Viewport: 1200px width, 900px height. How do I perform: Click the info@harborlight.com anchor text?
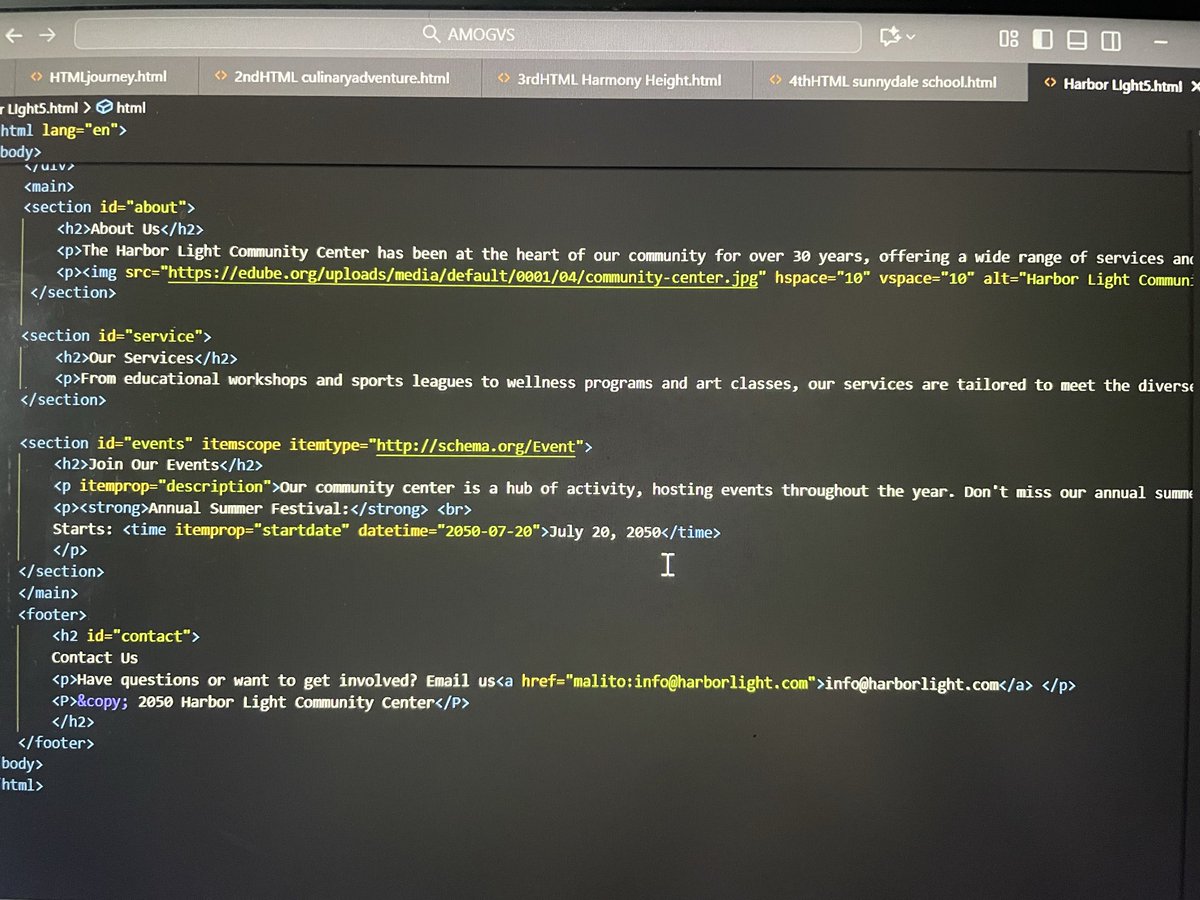[x=911, y=684]
